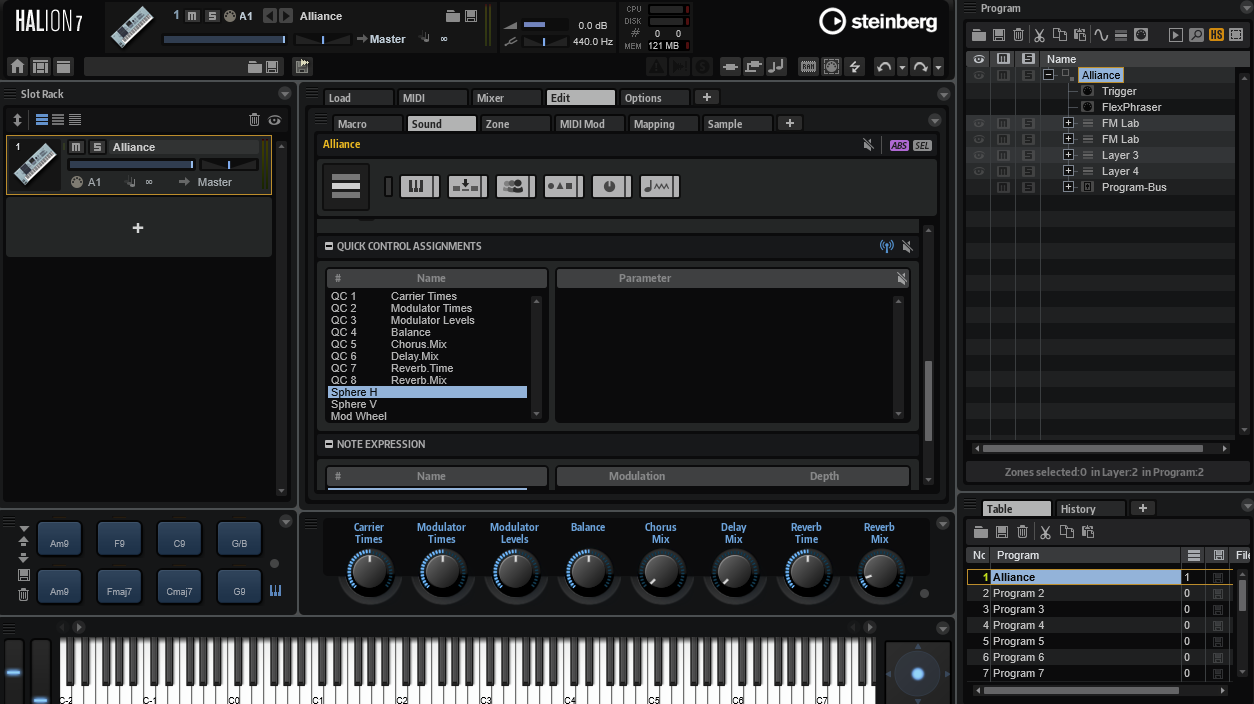
Task: Toggle the orange HS button
Action: click(x=1216, y=35)
